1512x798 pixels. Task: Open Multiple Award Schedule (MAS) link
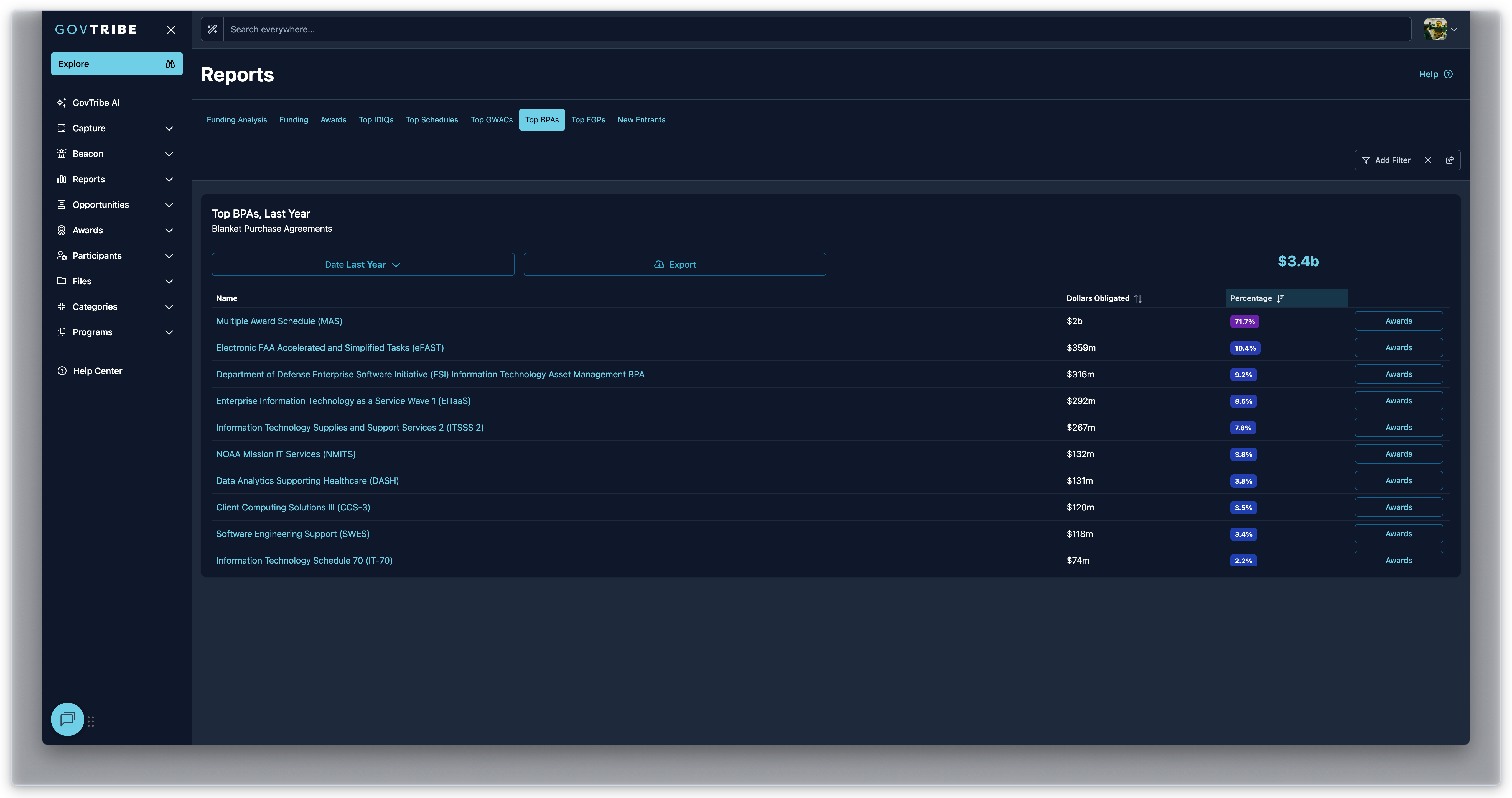(x=279, y=321)
